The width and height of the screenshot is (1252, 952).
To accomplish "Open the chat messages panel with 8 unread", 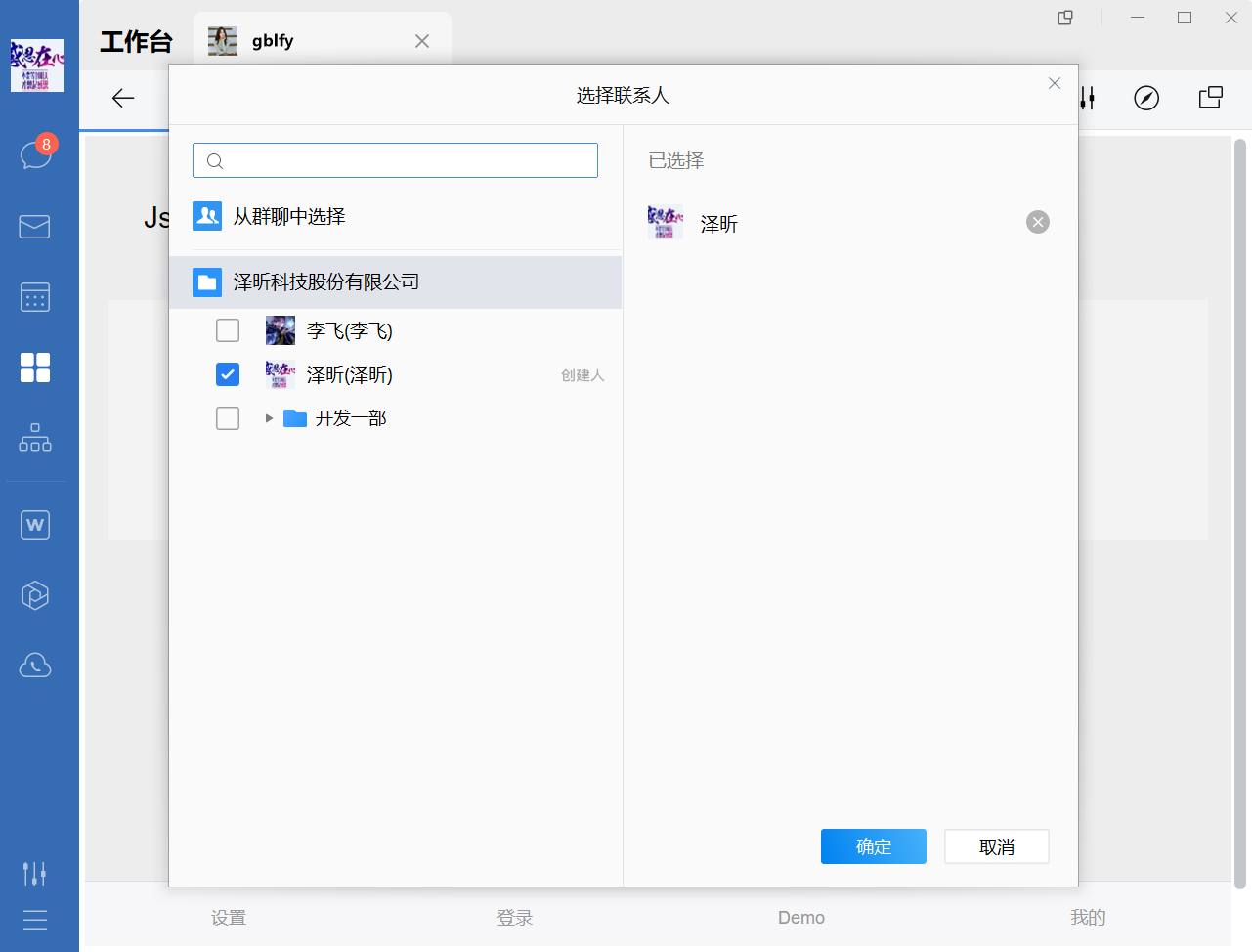I will point(35,154).
